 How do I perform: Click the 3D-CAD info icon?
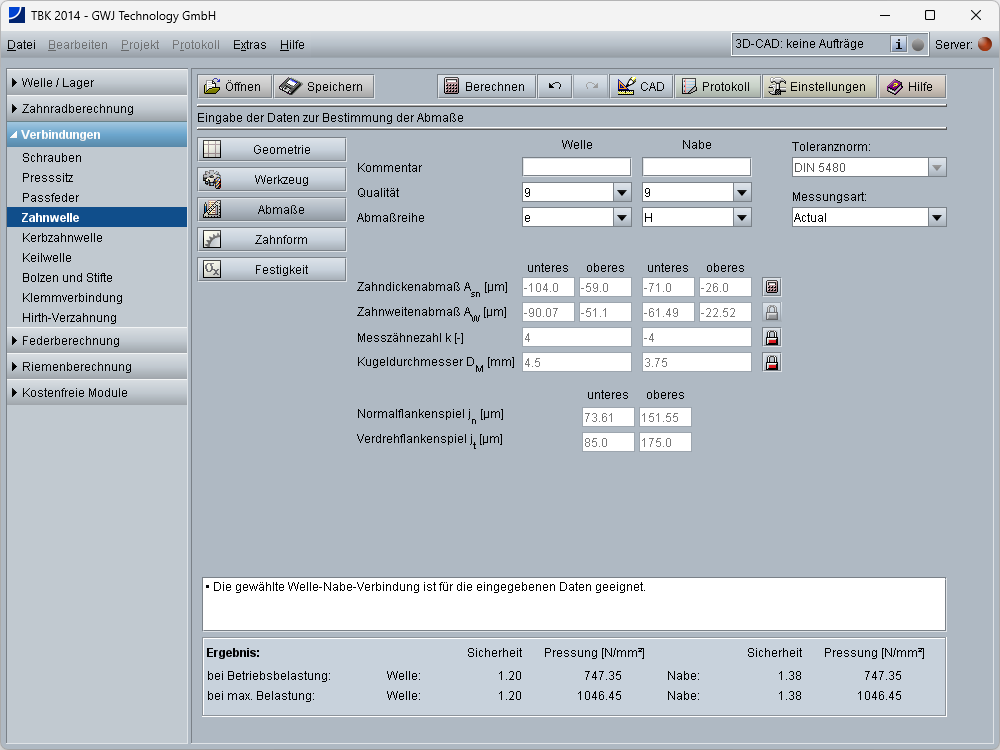point(898,44)
